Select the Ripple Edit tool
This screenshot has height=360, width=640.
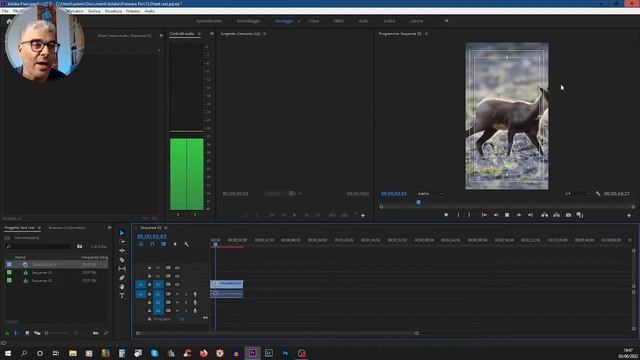[122, 251]
